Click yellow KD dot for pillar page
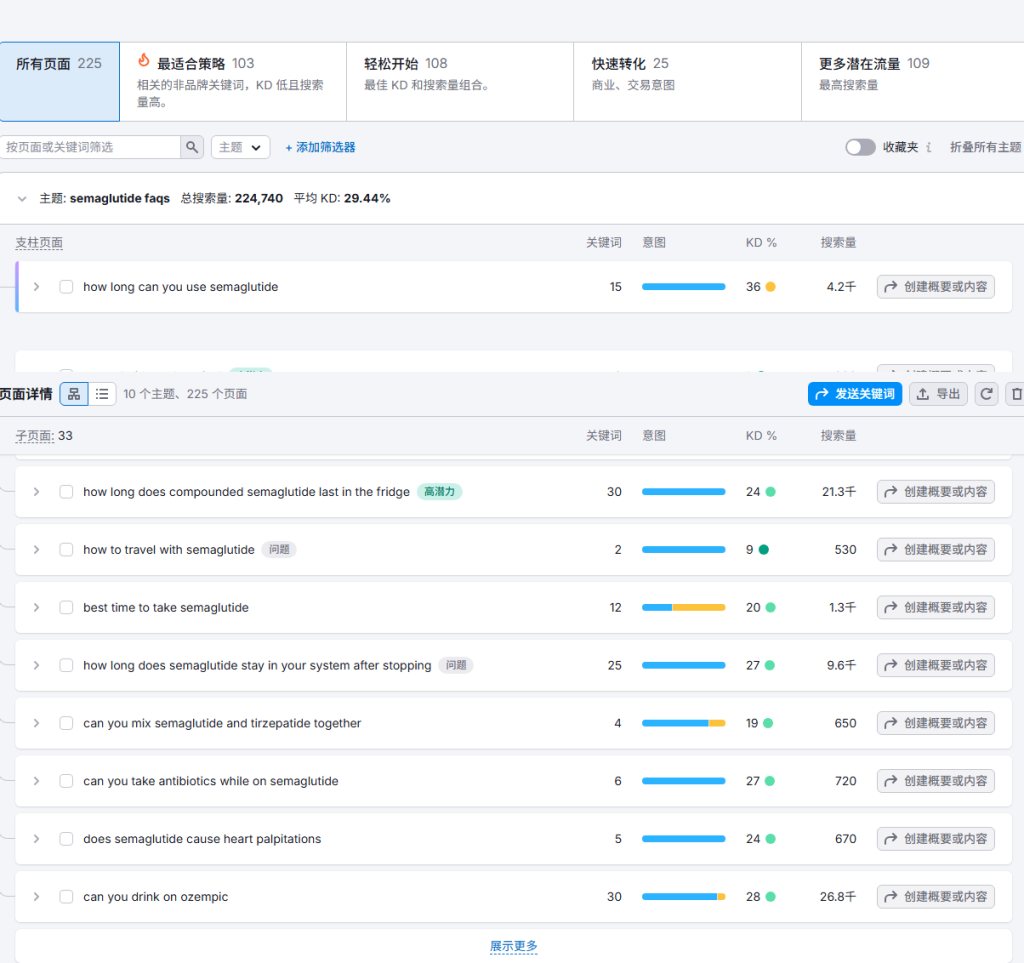 pyautogui.click(x=771, y=287)
